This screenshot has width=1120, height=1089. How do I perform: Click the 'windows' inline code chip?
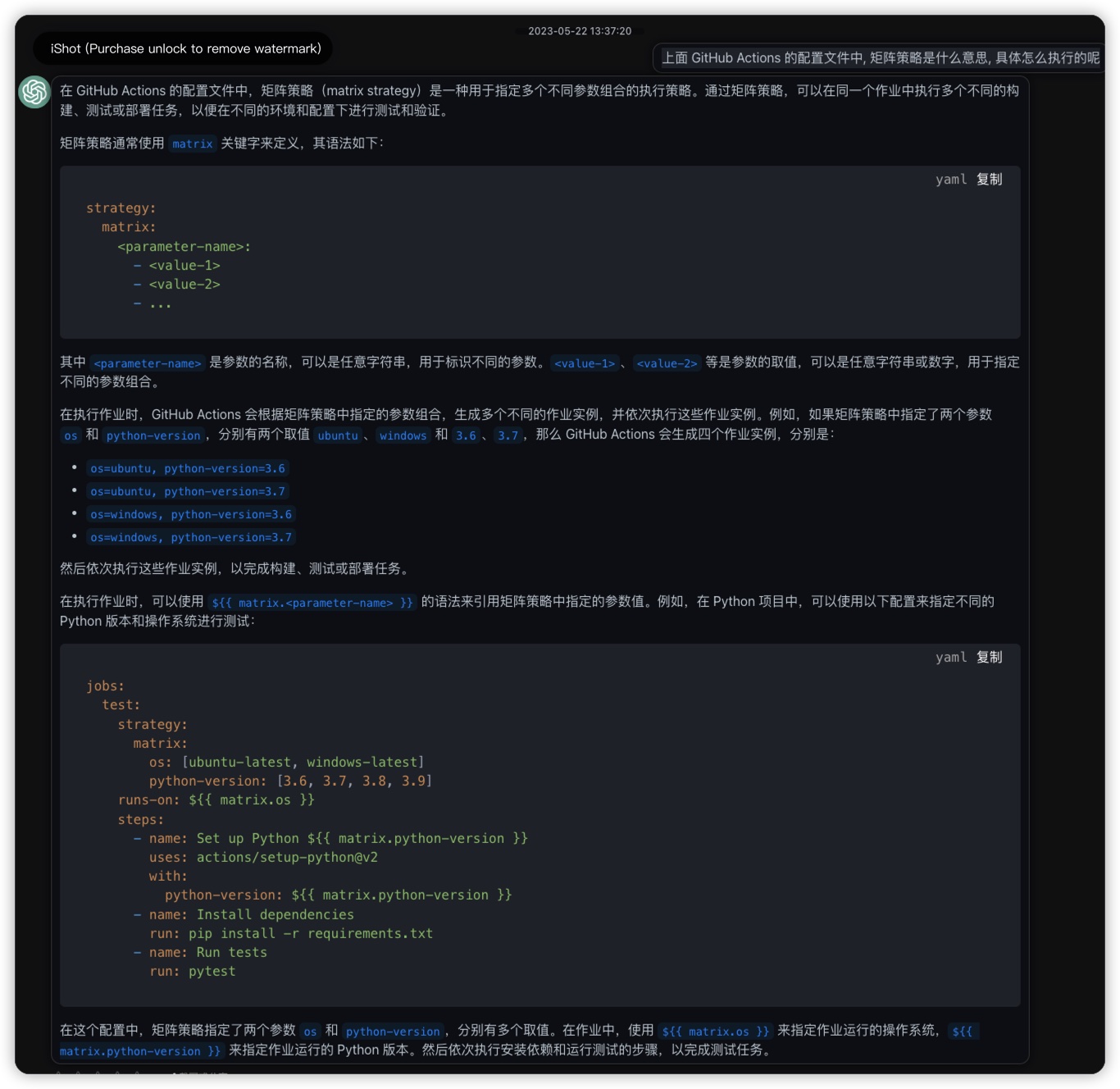(x=403, y=435)
